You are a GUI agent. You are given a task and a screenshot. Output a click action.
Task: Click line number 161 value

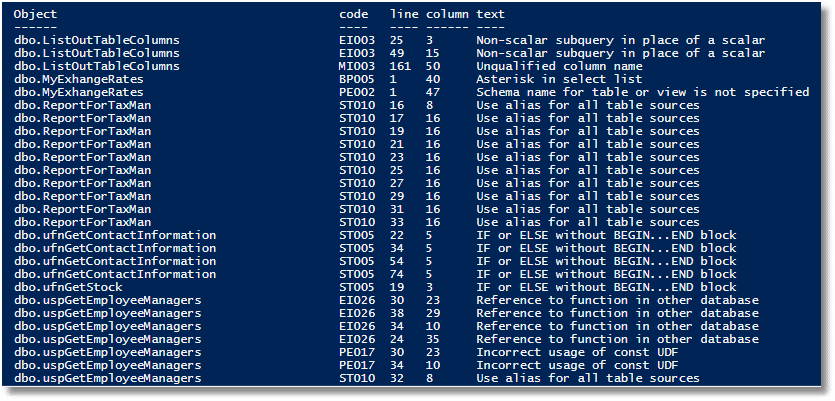coord(400,67)
